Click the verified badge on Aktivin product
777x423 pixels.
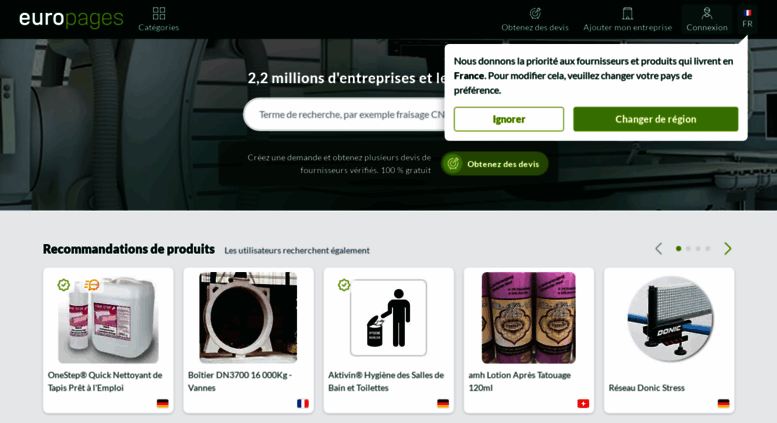click(x=344, y=285)
